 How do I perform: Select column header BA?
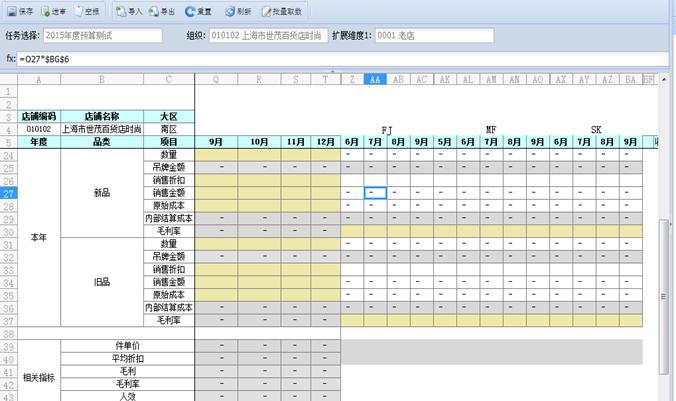630,79
